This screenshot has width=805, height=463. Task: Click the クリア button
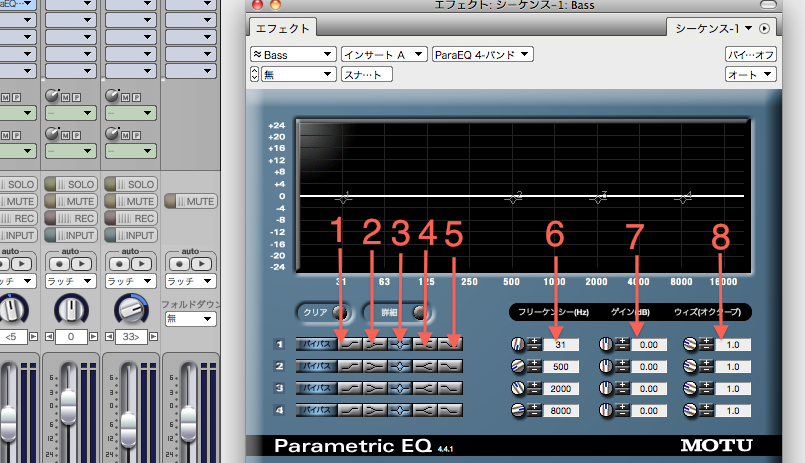coord(322,312)
